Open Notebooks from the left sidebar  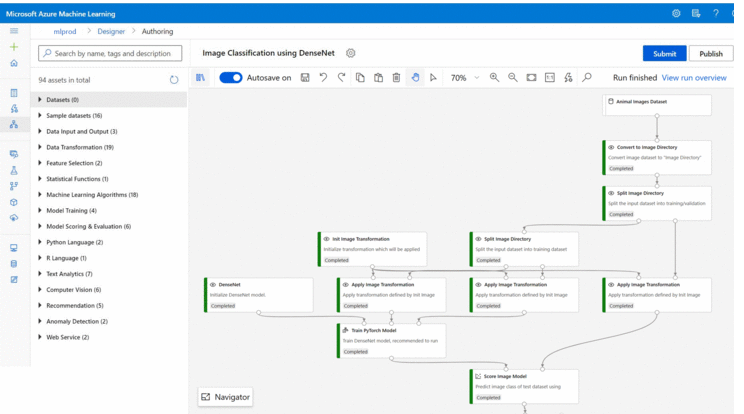pyautogui.click(x=14, y=92)
